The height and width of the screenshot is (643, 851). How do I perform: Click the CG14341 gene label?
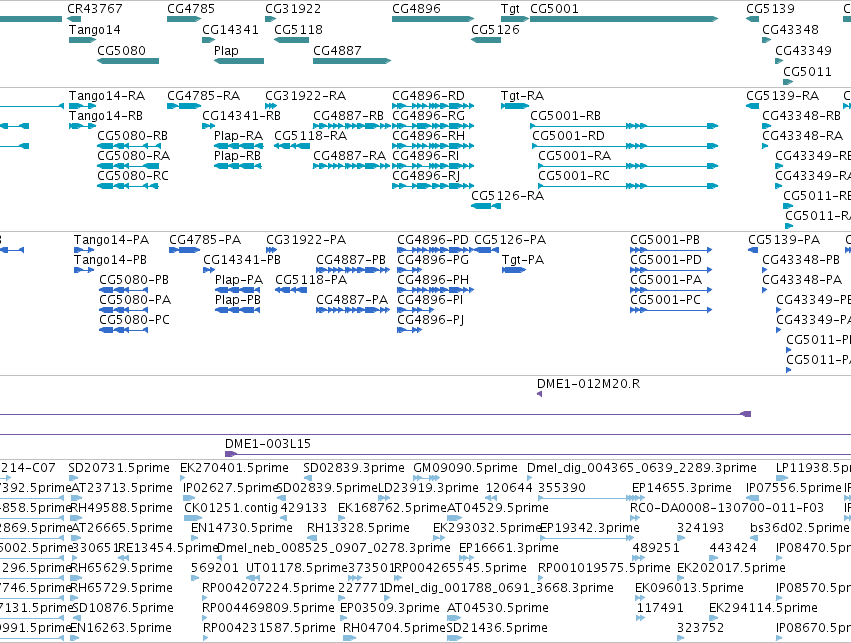[x=230, y=30]
